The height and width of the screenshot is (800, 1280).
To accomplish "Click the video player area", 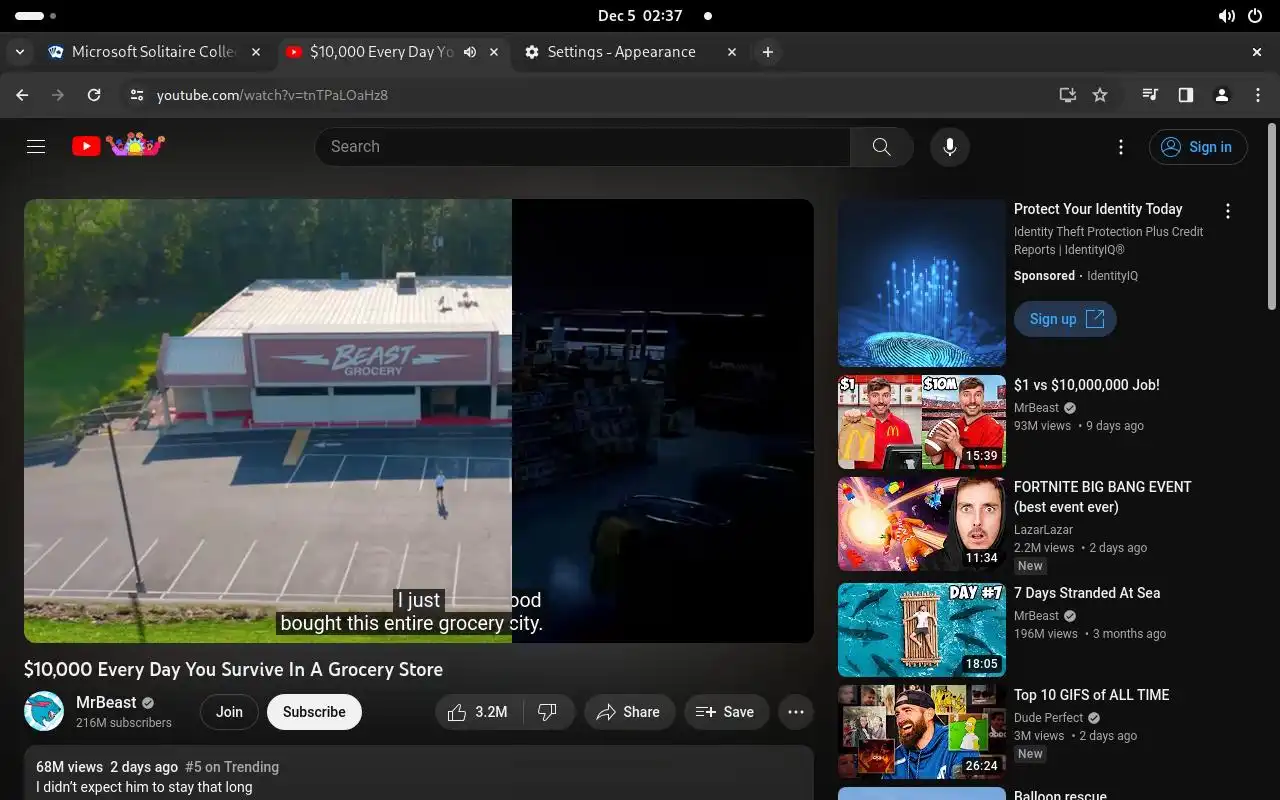I will 418,420.
